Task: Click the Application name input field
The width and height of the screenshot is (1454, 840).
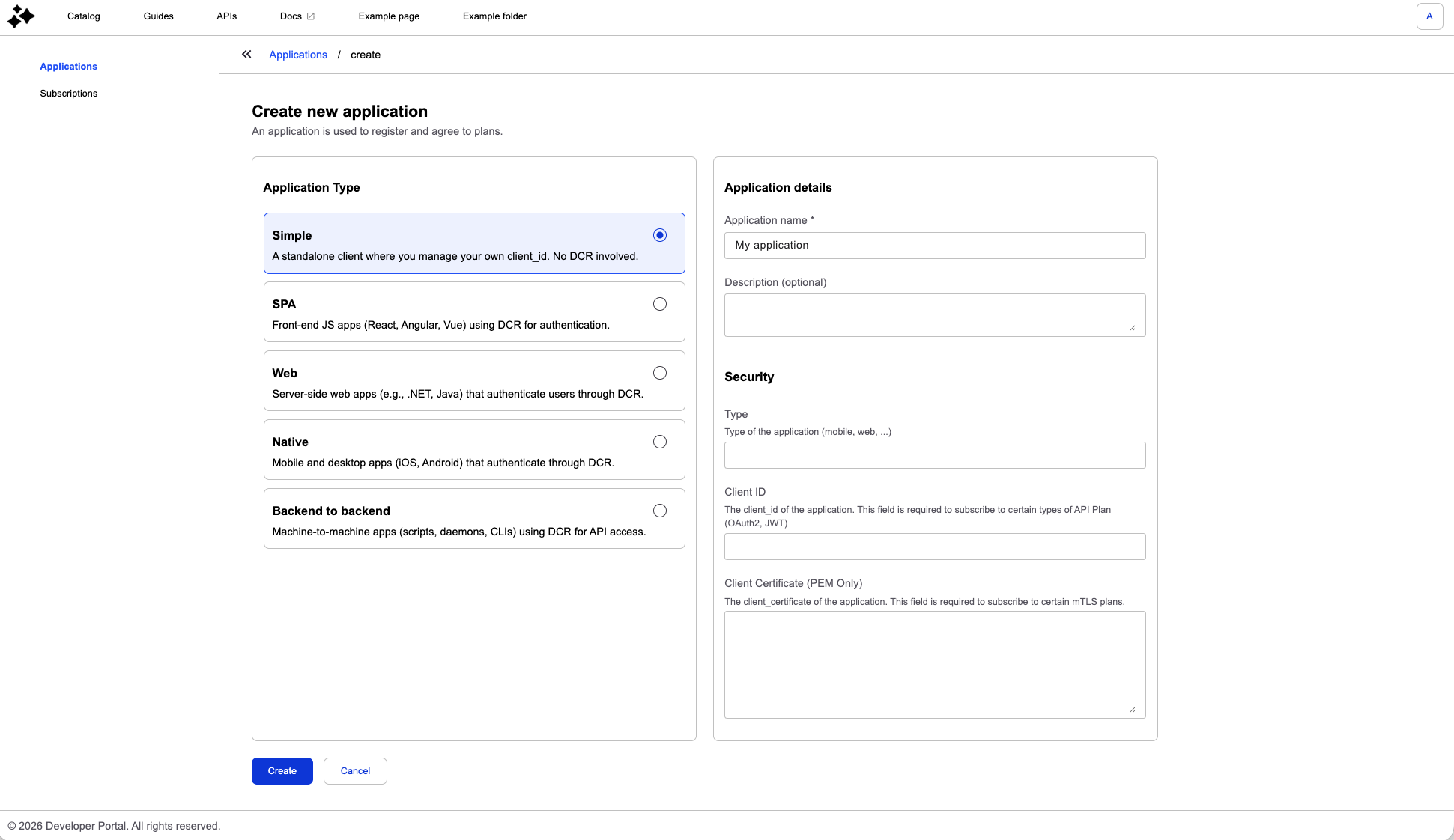Action: (x=934, y=246)
